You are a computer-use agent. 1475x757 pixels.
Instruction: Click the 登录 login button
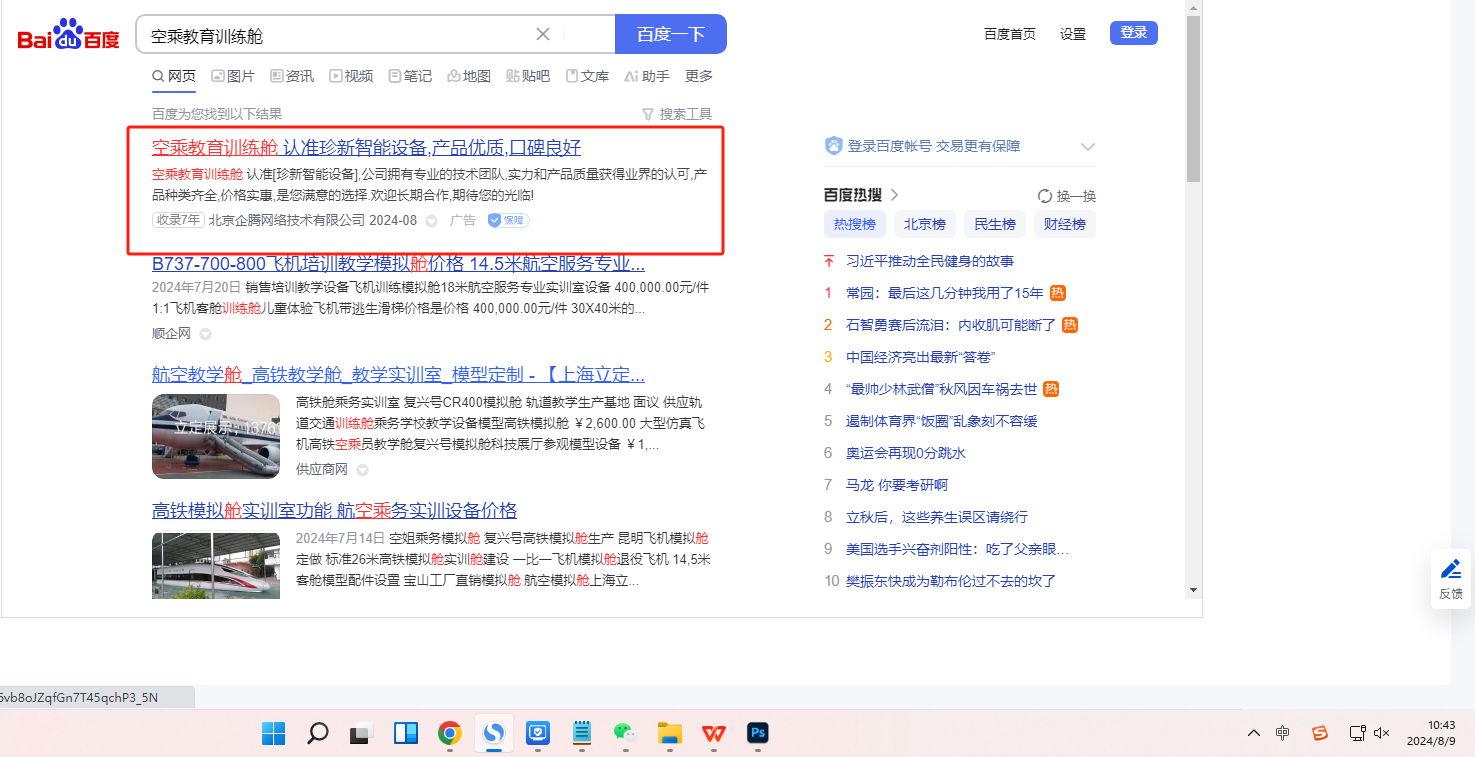click(x=1133, y=33)
